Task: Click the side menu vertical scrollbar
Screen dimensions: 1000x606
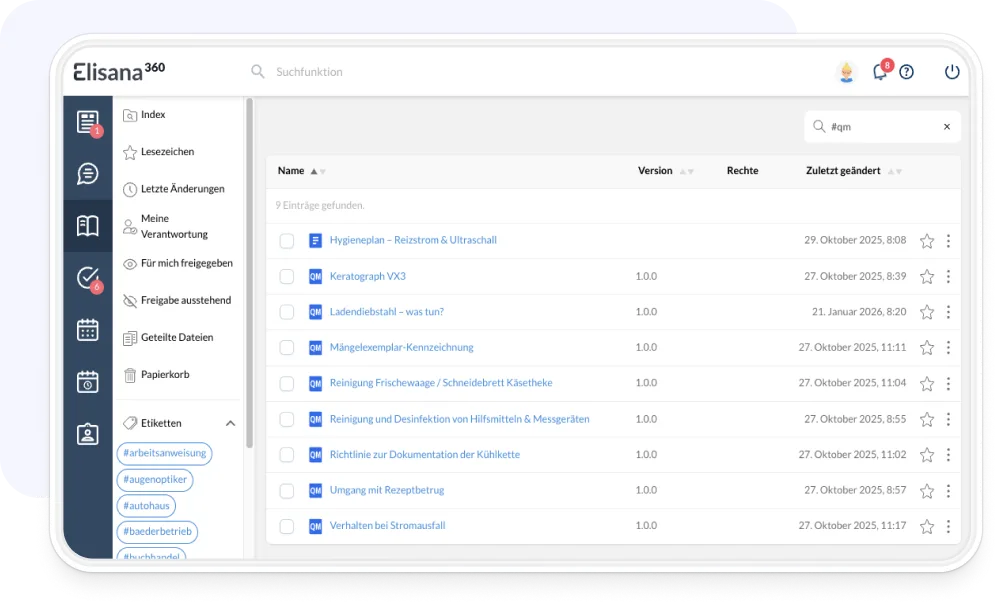Action: coord(249,273)
